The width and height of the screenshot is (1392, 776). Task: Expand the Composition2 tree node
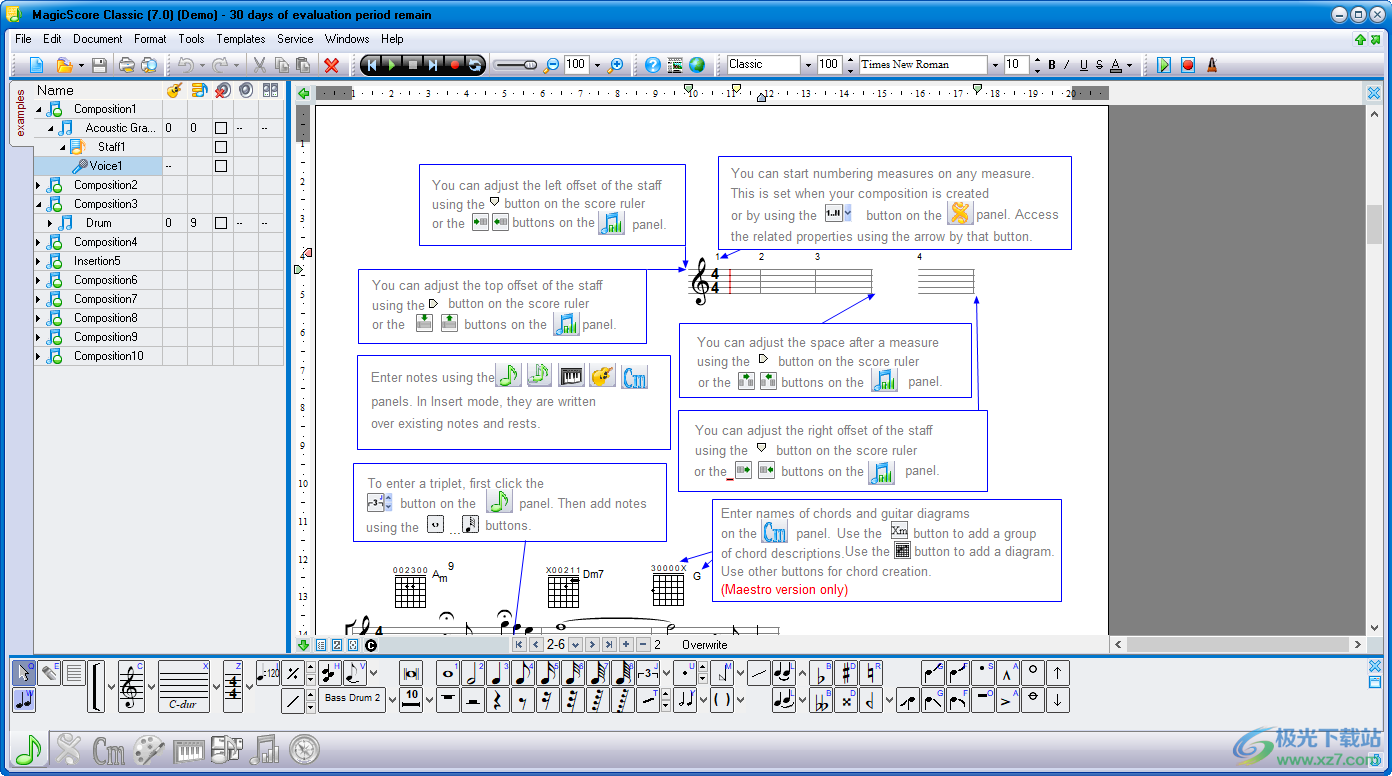[39, 185]
